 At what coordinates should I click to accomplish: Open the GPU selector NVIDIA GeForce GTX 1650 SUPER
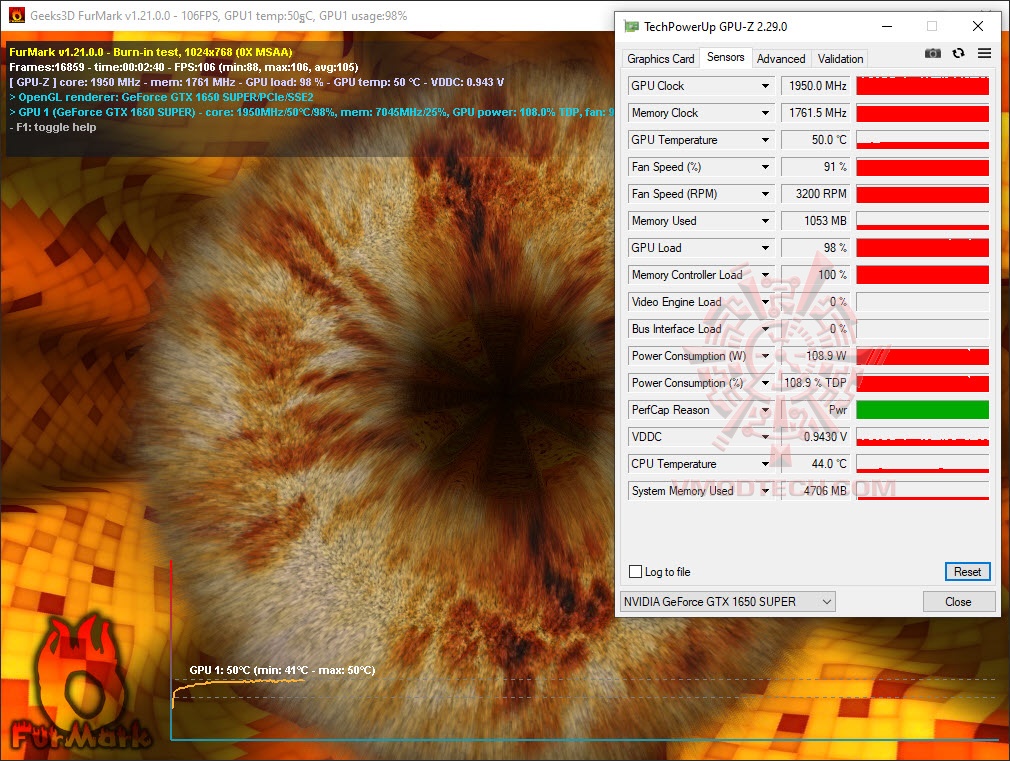tap(728, 602)
